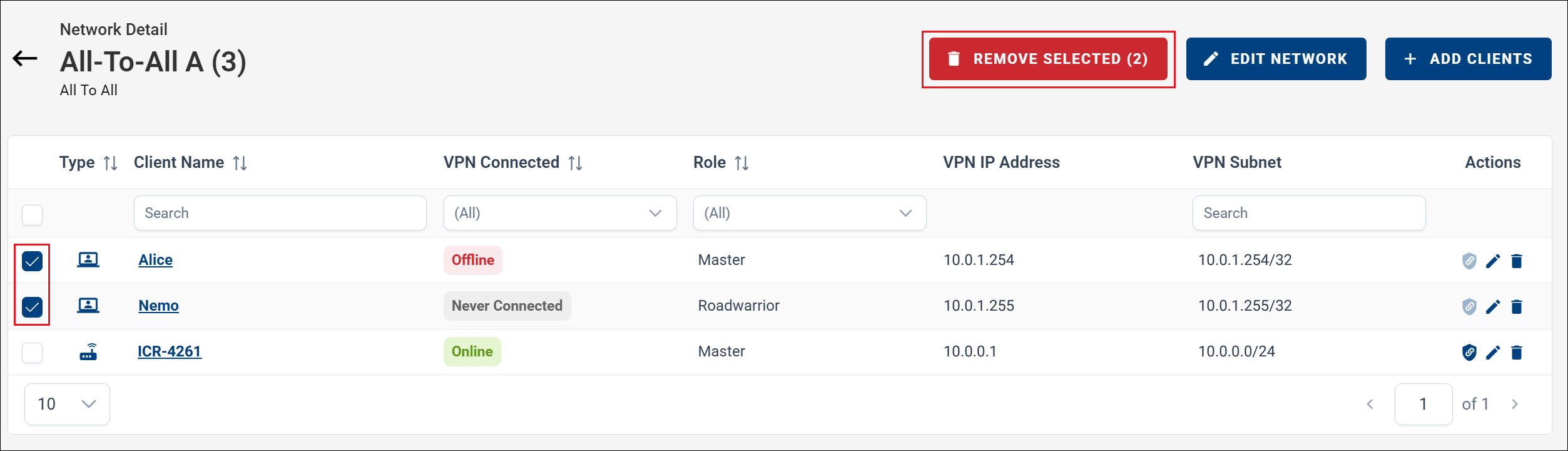Tick the select-all header checkbox
Viewport: 1568px width, 451px height.
[32, 215]
